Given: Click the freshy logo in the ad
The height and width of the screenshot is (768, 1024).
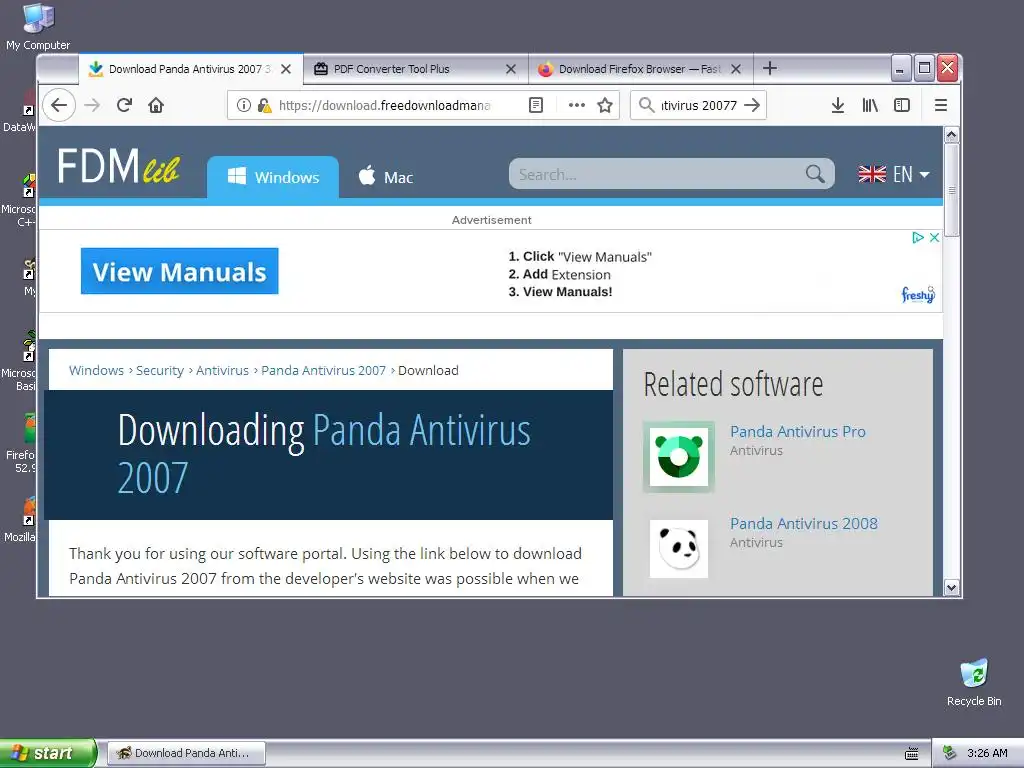Looking at the screenshot, I should (918, 295).
